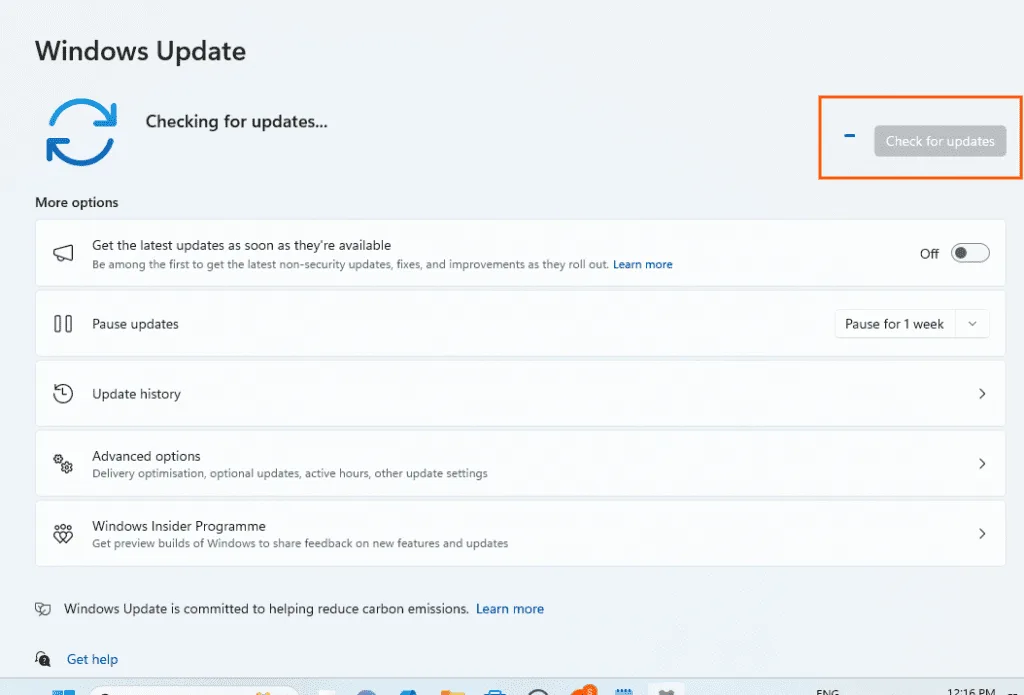Click the taskbar clock showing 12:16 PM
1024x695 pixels.
click(971, 690)
